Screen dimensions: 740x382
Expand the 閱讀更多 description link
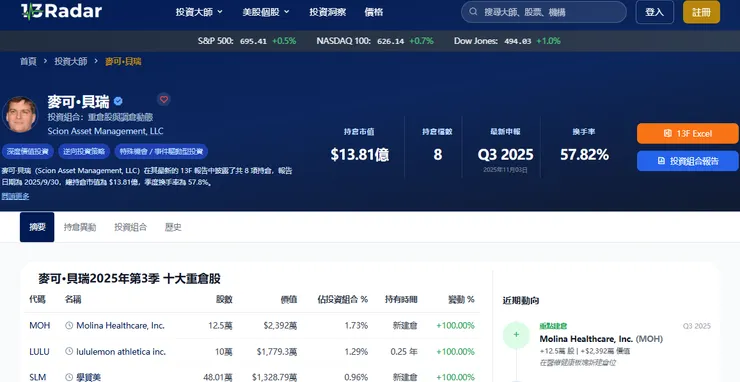(x=15, y=196)
